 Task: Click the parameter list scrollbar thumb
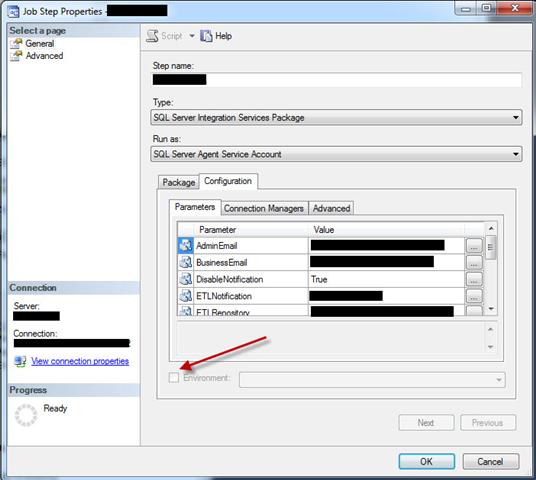tap(491, 247)
